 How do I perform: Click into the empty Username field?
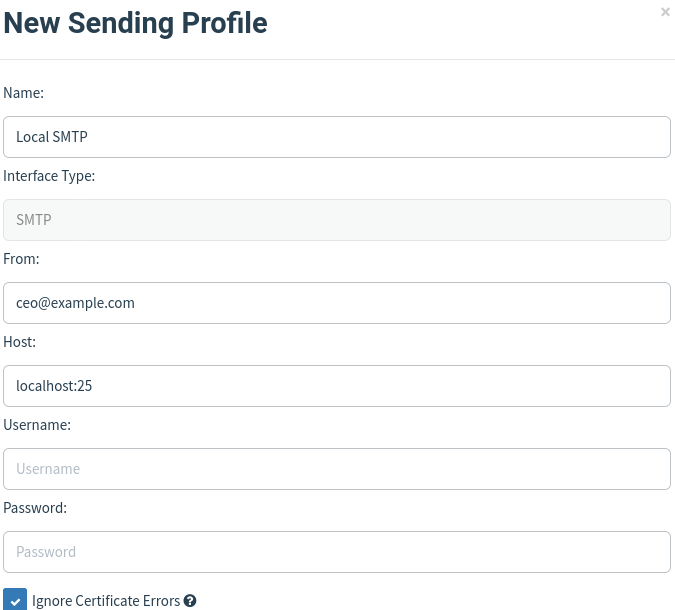pos(336,469)
